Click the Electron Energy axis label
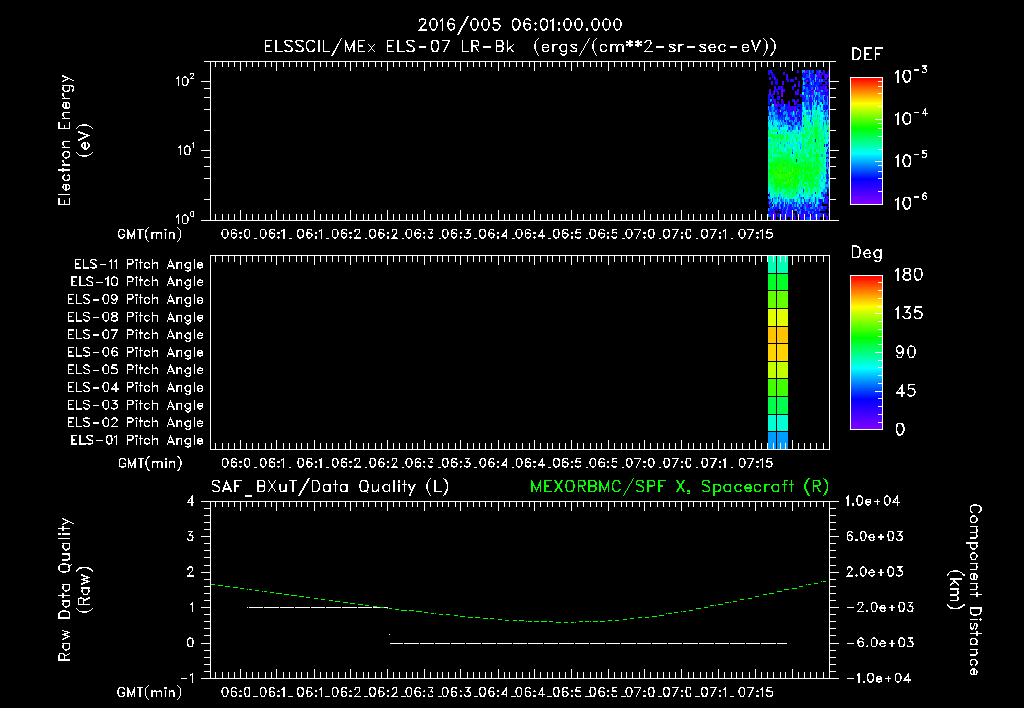Image resolution: width=1024 pixels, height=708 pixels. coord(74,140)
